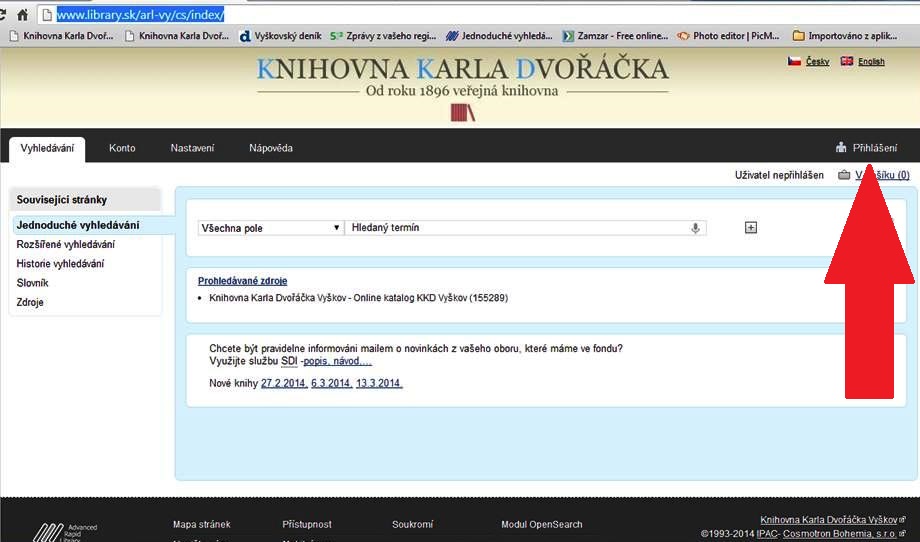The height and width of the screenshot is (542, 920).
Task: Select Jednoduché vyhledávání in the sidebar
Action: (78, 225)
